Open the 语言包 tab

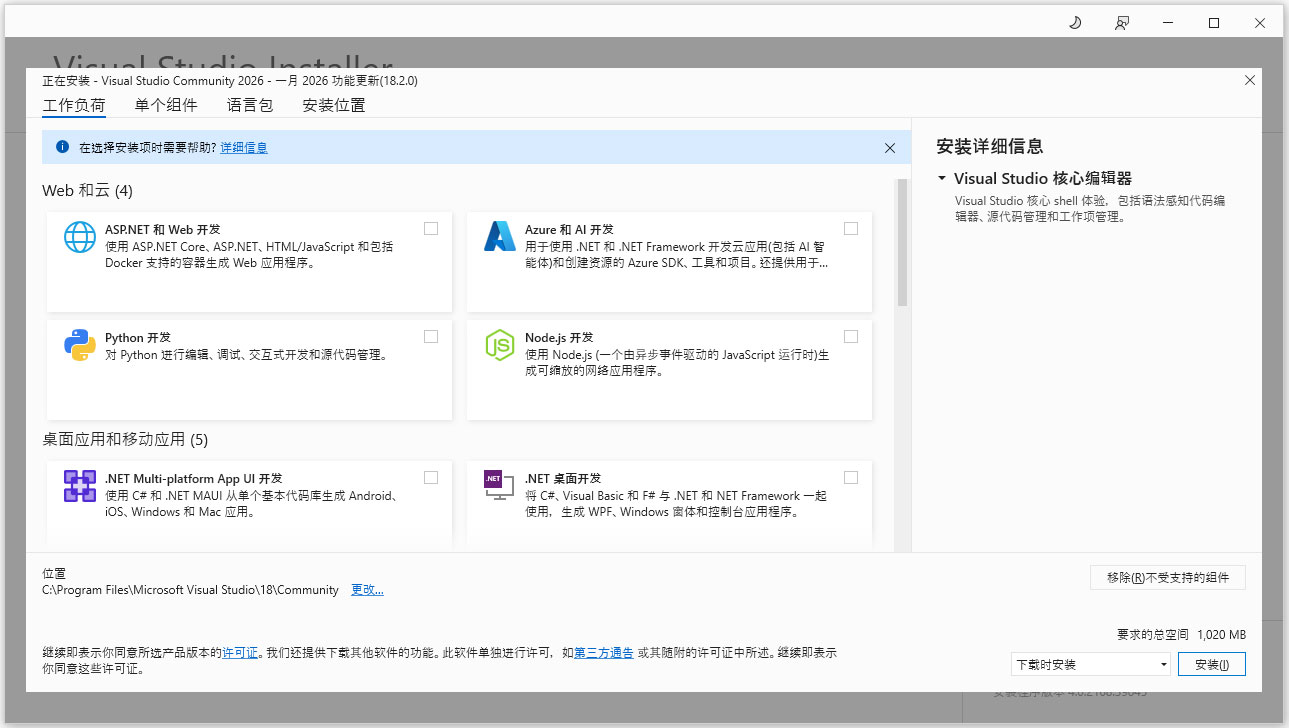pos(250,105)
